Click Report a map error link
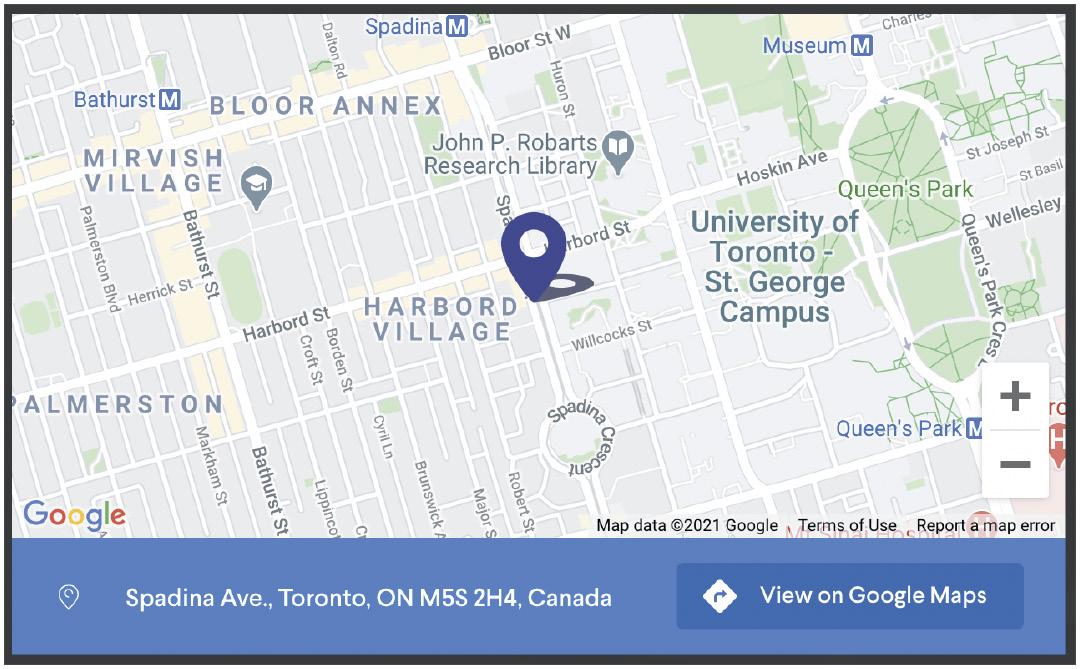 986,525
